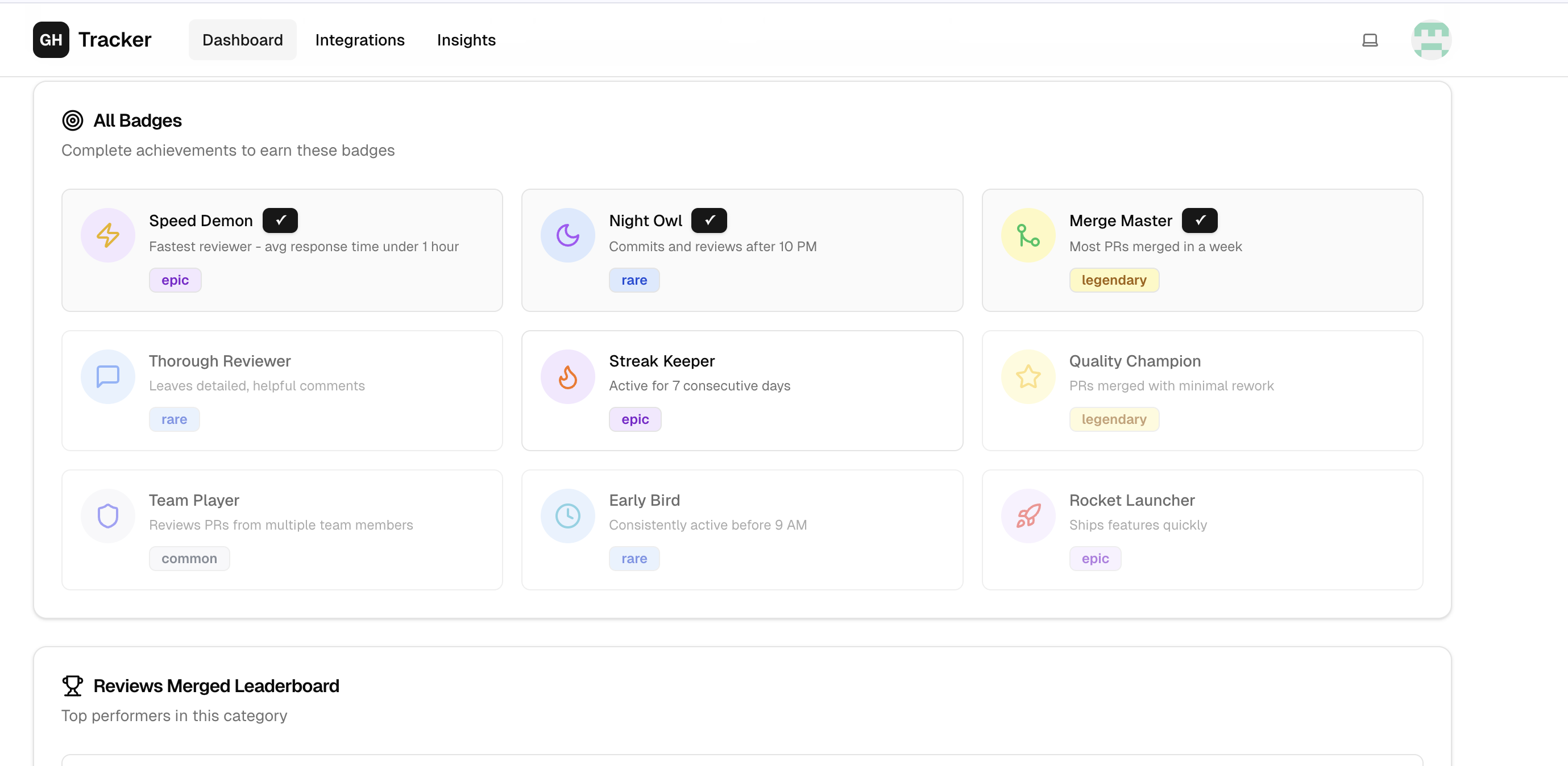Screen dimensions: 1568x766
Task: Click the Early Bird clock icon
Action: (567, 515)
